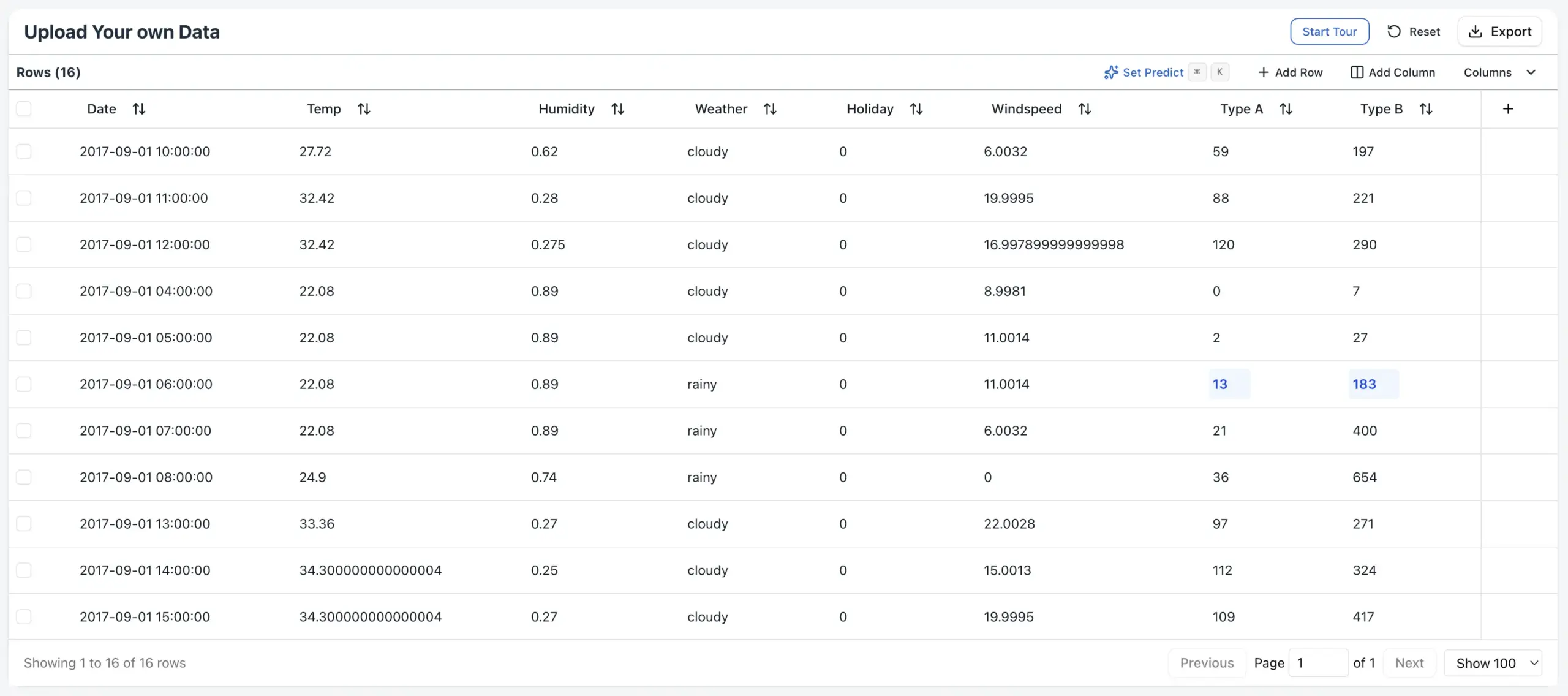The image size is (1568, 696).
Task: Click the Export button
Action: point(1500,32)
